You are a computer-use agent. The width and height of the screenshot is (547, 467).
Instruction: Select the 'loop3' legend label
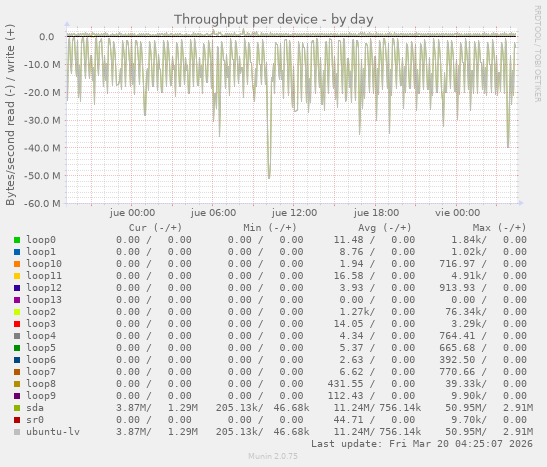pos(41,324)
